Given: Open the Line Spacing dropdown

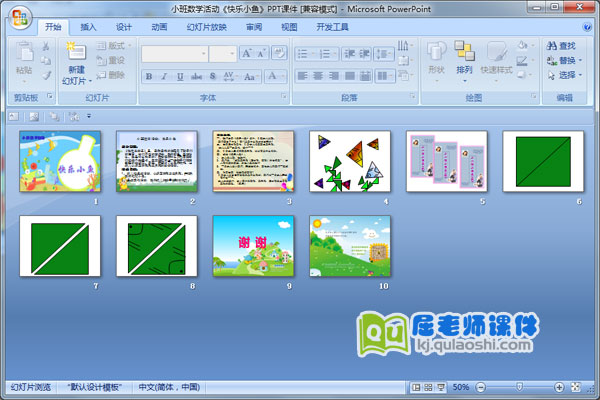Looking at the screenshot, I should coord(384,54).
